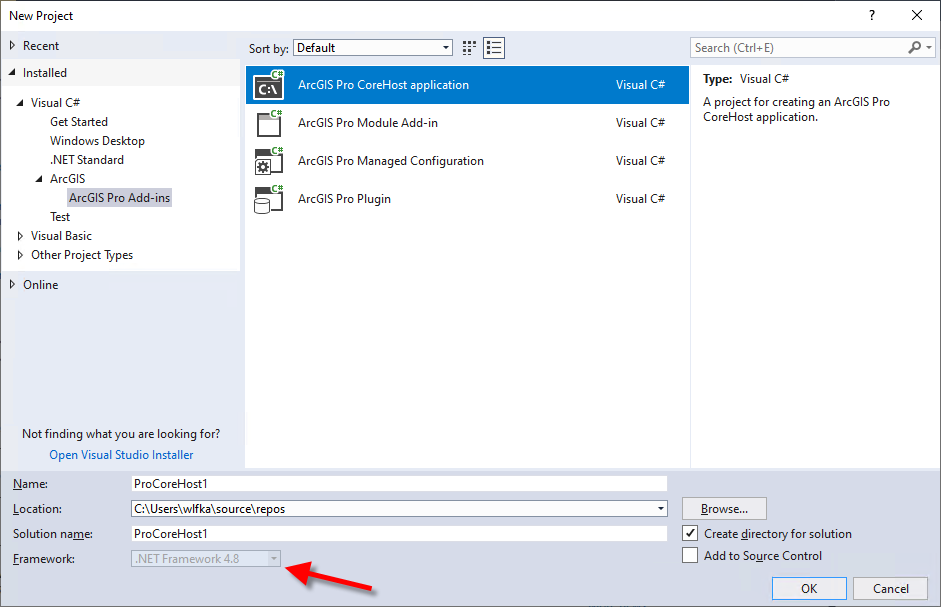Switch template list to medium icons view
The width and height of the screenshot is (941, 607).
click(469, 47)
